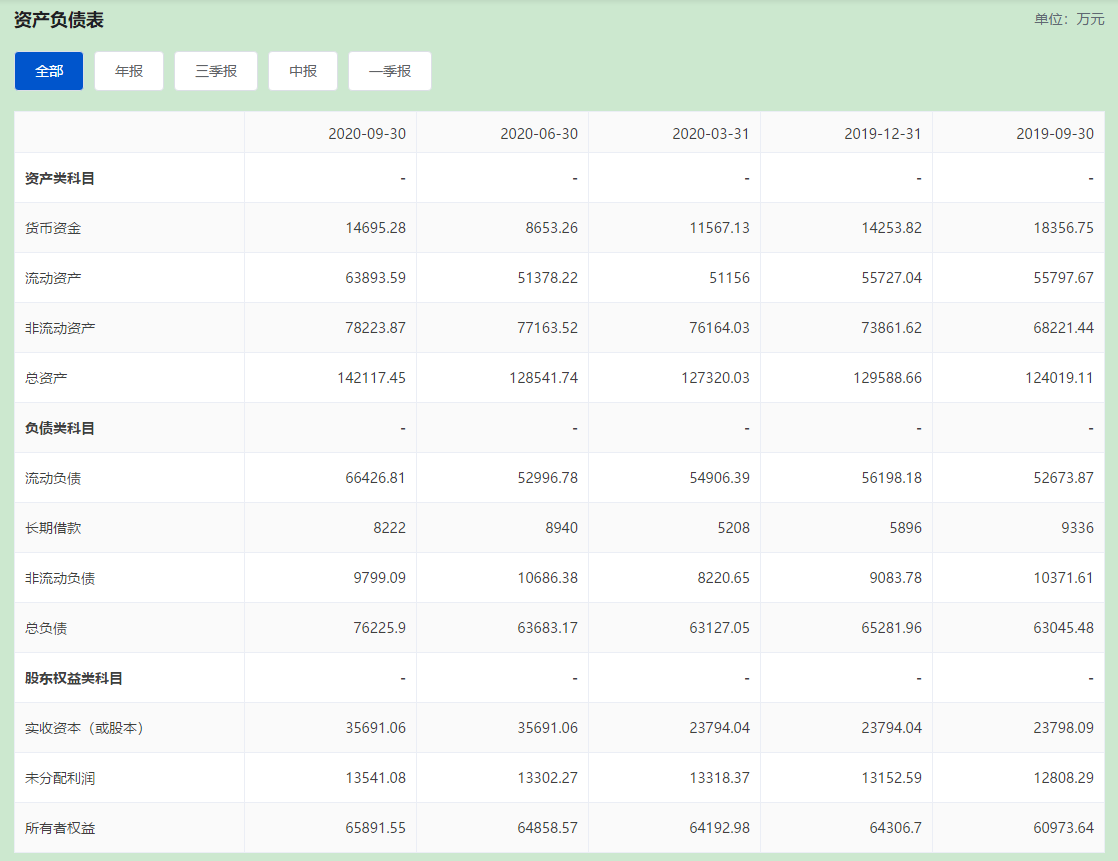This screenshot has width=1118, height=861.
Task: Click the 2020-06-30 column header
Action: [538, 133]
